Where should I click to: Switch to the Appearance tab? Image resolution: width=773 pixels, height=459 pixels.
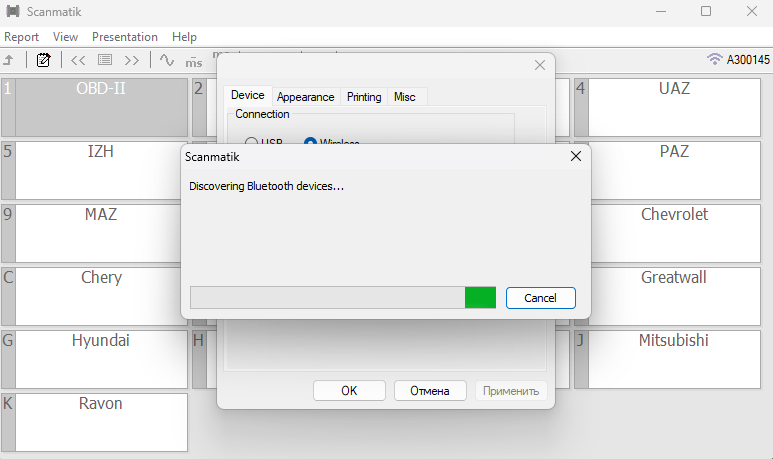pos(305,97)
